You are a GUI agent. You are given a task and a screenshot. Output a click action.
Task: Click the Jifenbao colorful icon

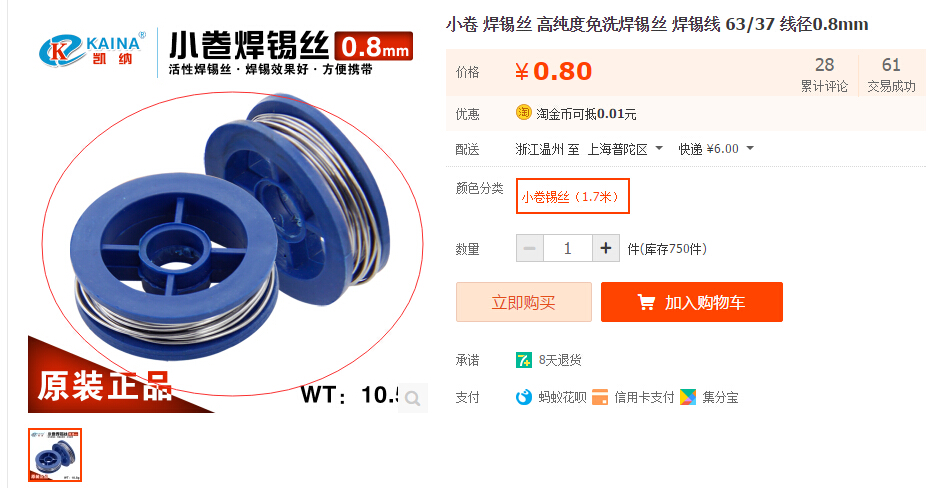pos(688,397)
